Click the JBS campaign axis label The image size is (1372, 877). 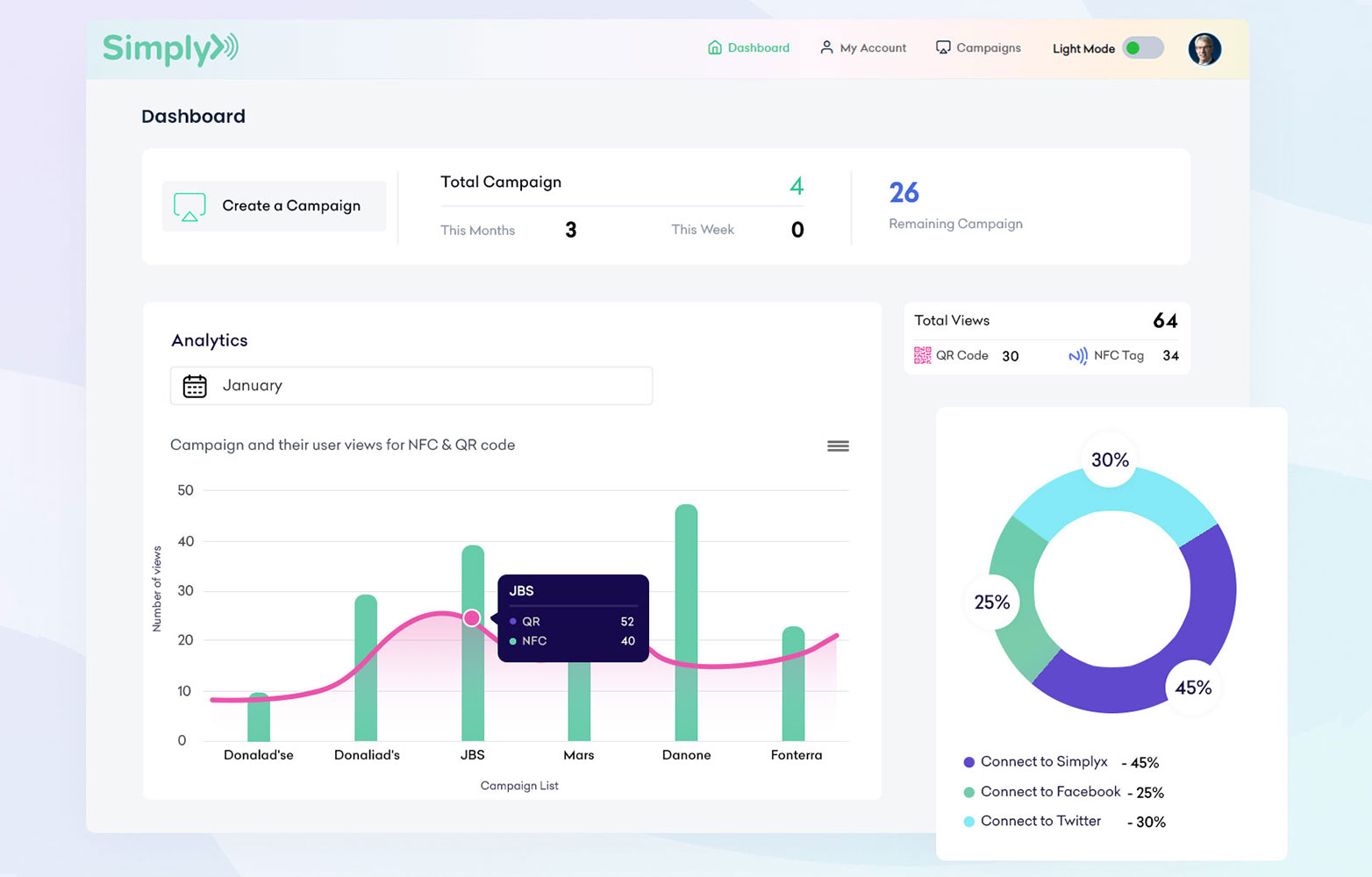pos(472,755)
